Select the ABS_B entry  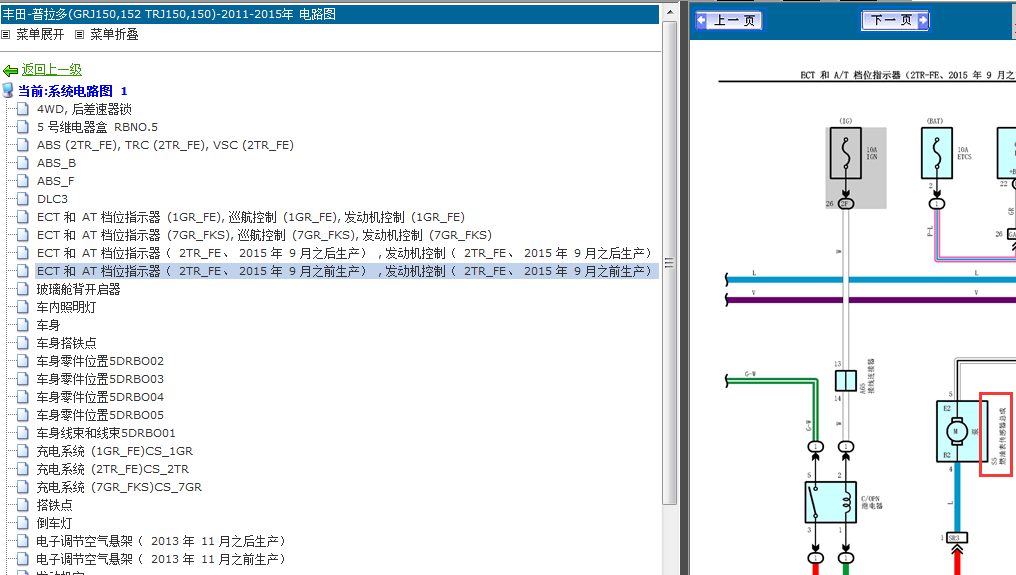[56, 163]
